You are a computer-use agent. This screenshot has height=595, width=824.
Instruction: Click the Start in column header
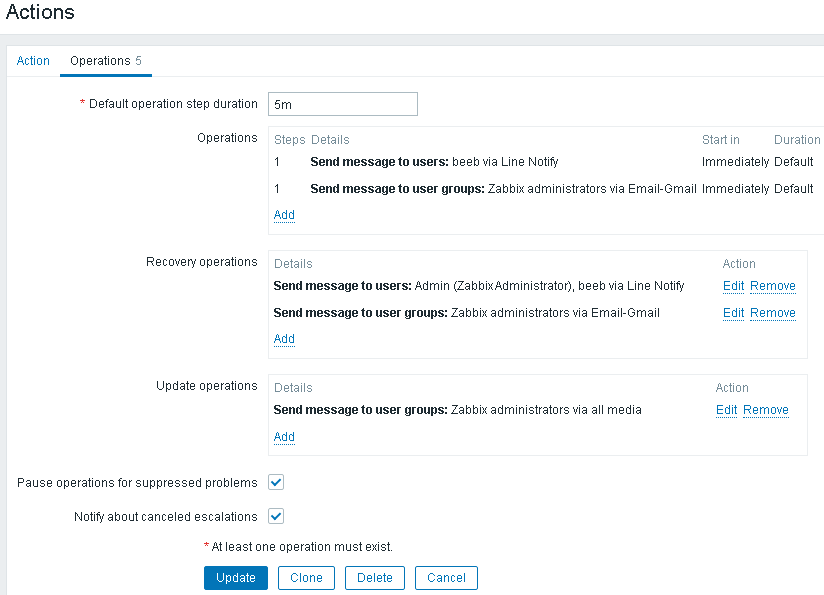[720, 140]
